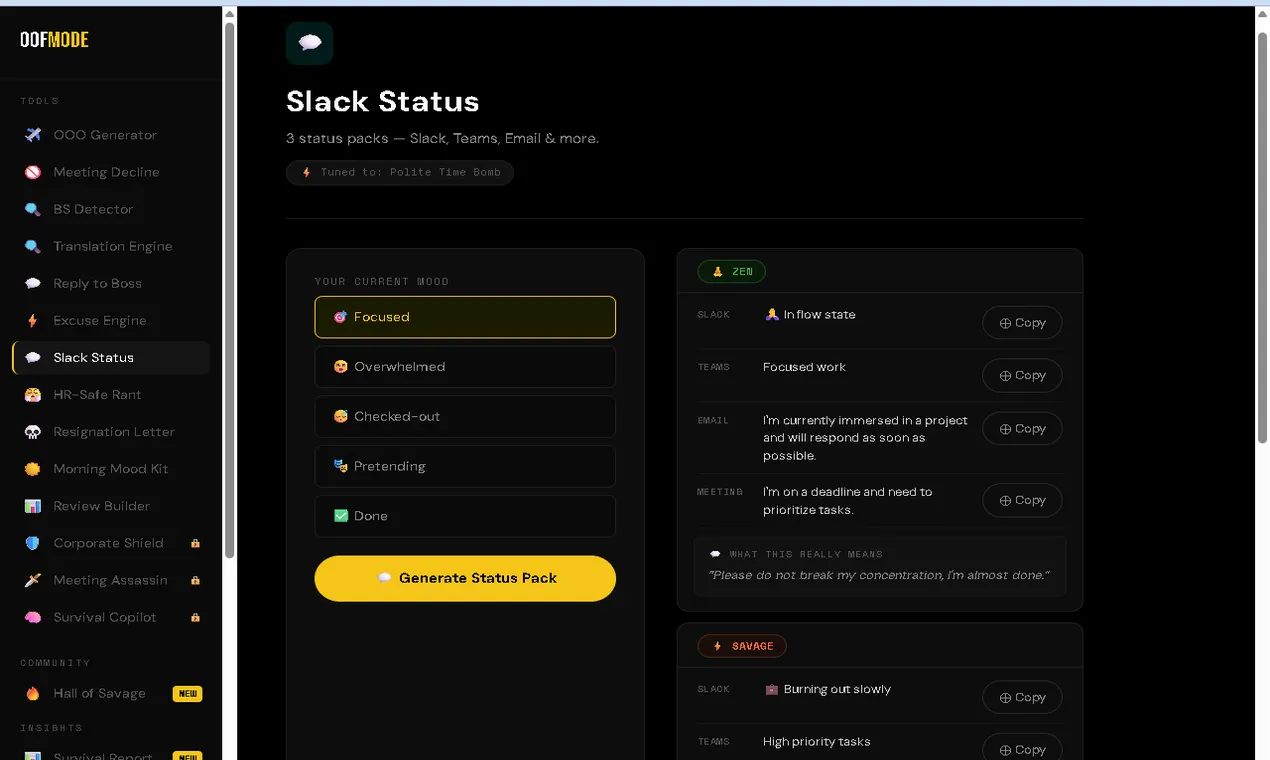
Task: Open the Excuse Engine tool
Action: pos(111,320)
